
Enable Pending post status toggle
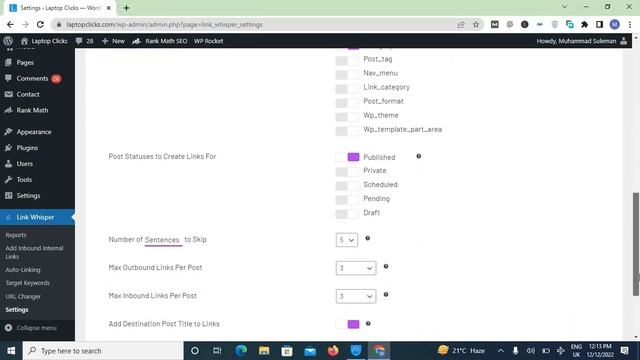(x=347, y=200)
